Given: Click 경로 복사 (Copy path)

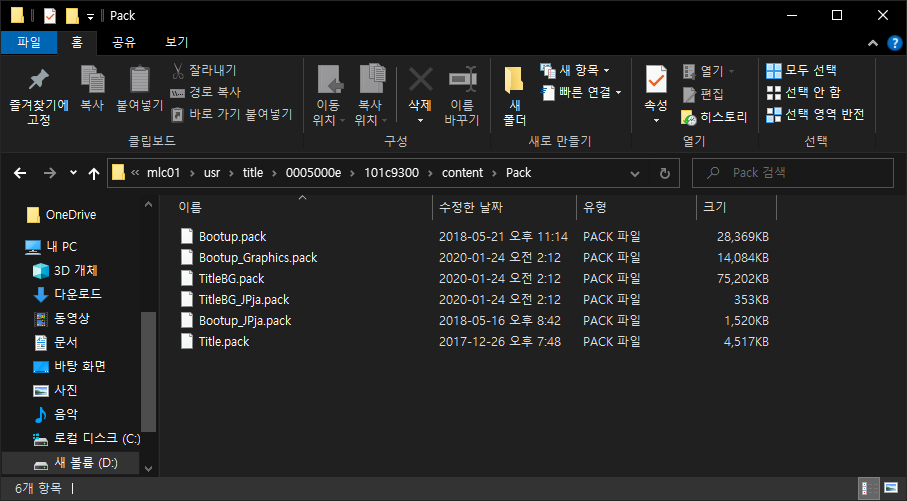Looking at the screenshot, I should click(x=205, y=93).
